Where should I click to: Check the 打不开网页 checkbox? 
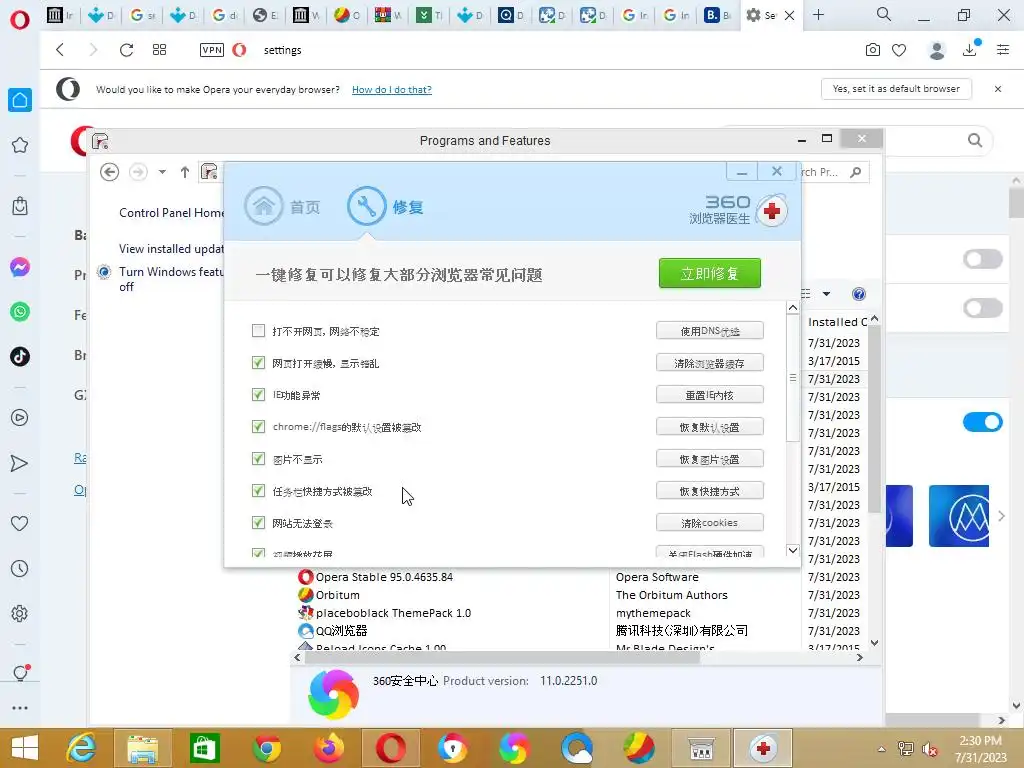[259, 330]
